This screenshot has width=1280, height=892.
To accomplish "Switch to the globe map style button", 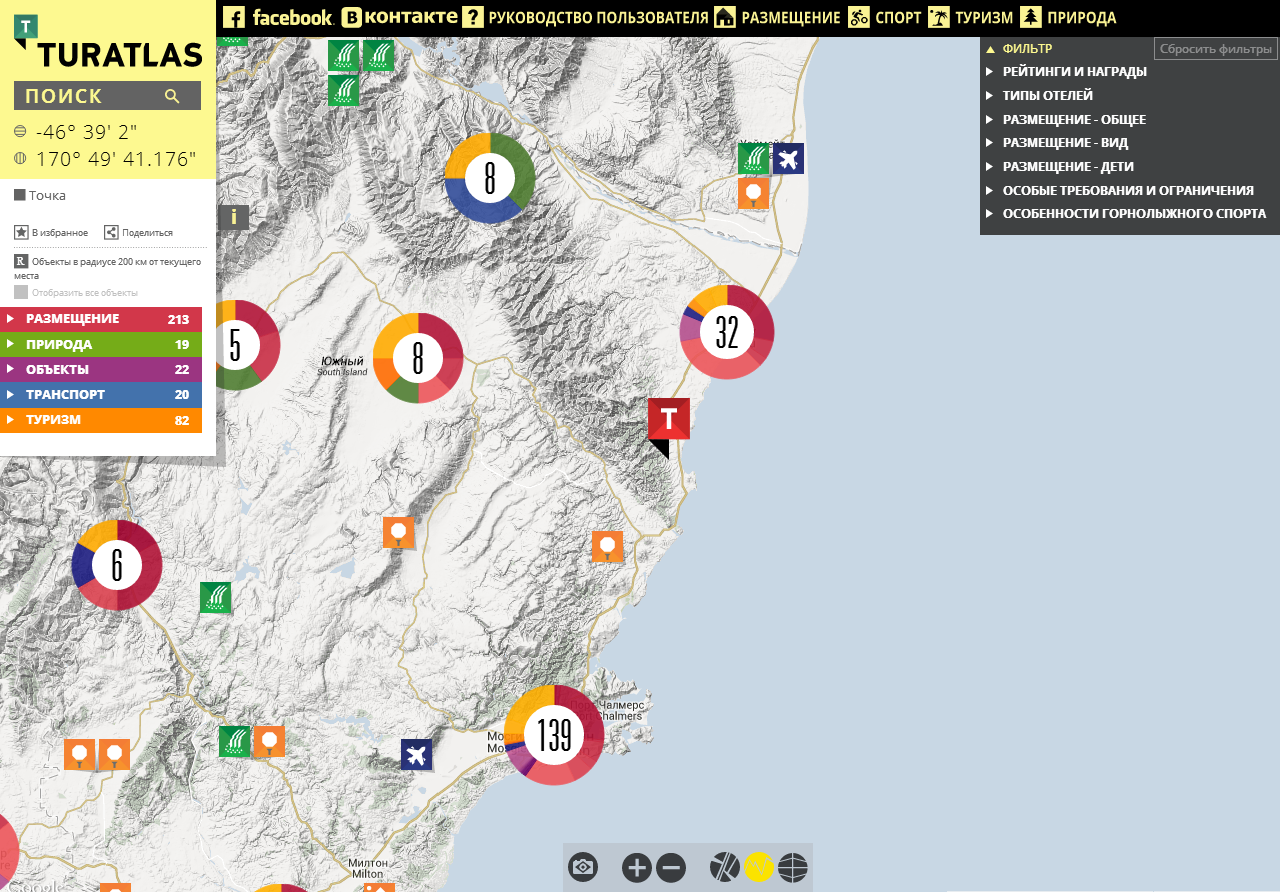I will tap(793, 867).
